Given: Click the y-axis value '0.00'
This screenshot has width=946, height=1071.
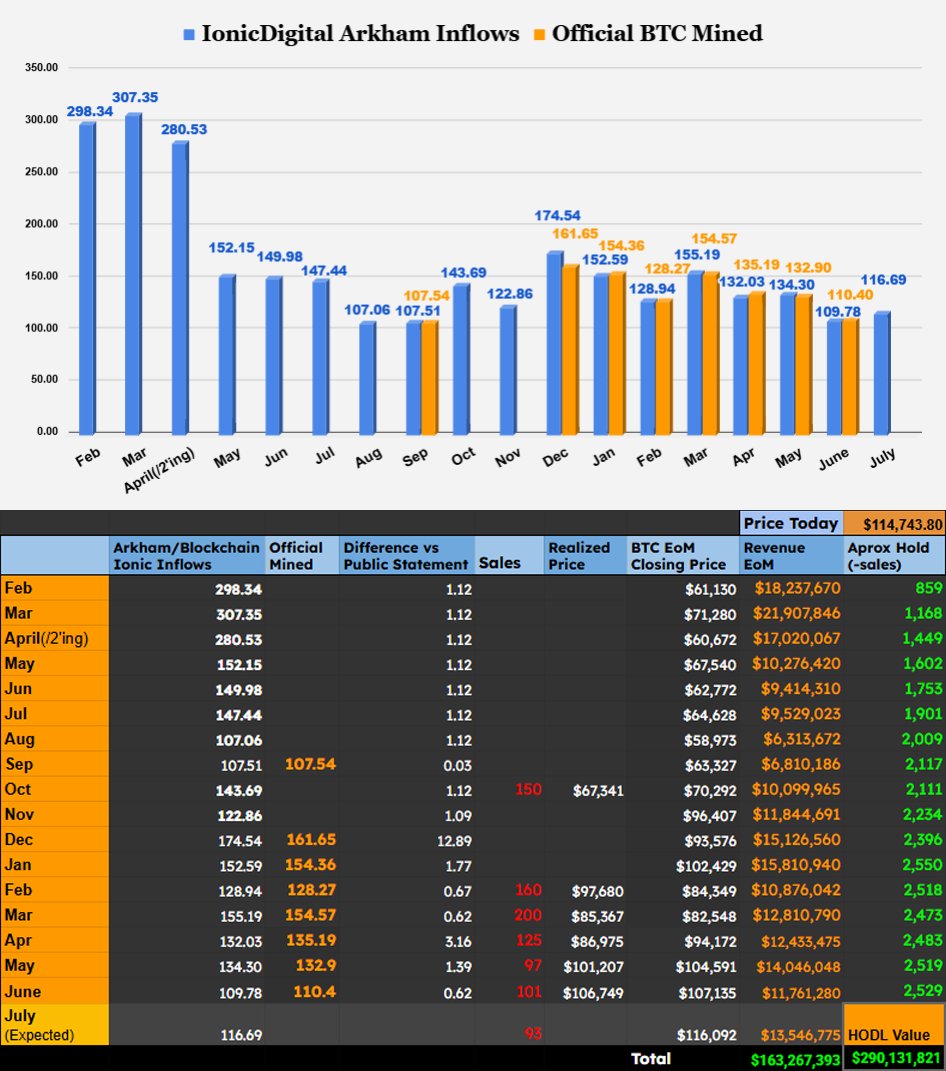Looking at the screenshot, I should point(47,431).
